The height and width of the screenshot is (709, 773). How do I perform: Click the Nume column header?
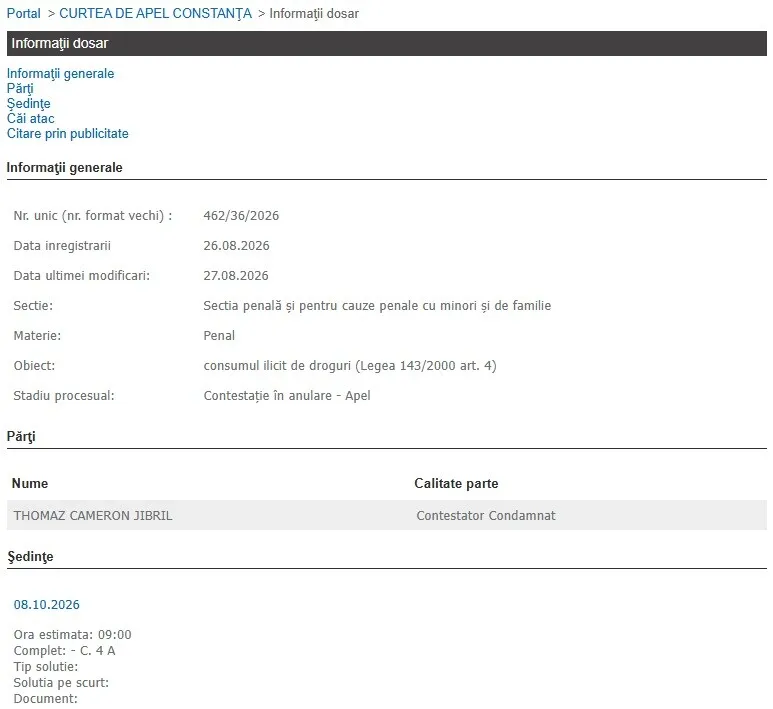pyautogui.click(x=30, y=483)
